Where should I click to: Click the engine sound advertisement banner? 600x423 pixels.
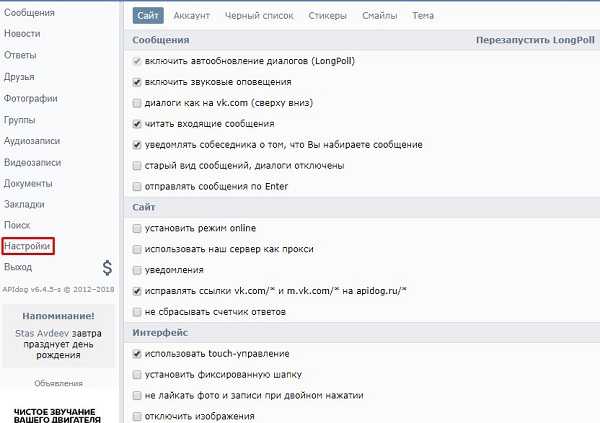click(57, 411)
